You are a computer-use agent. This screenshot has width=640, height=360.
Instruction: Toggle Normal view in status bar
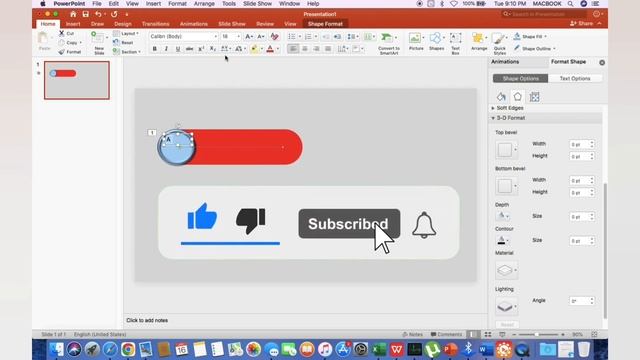473,334
